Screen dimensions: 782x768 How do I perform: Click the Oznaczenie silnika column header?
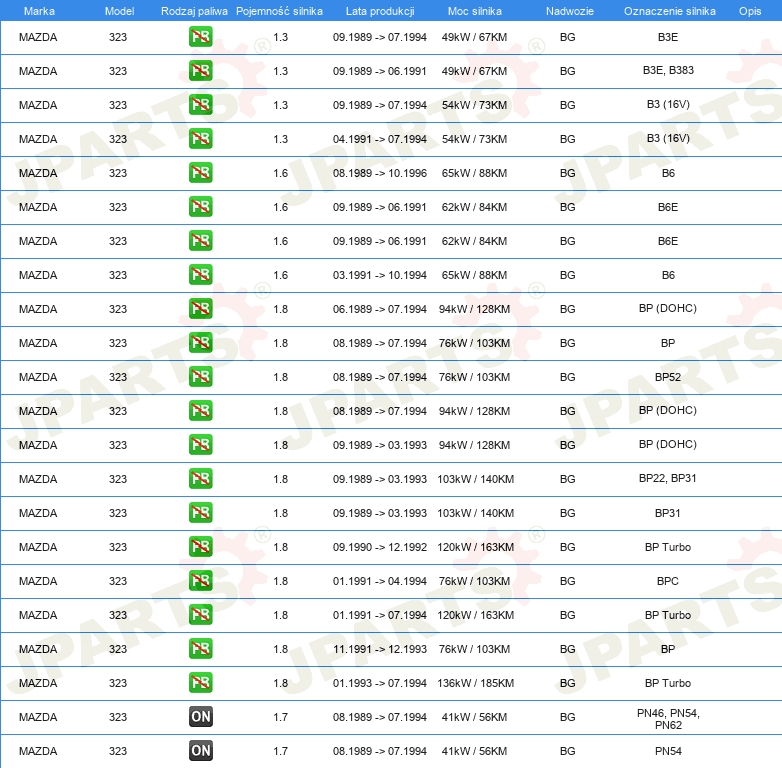669,11
